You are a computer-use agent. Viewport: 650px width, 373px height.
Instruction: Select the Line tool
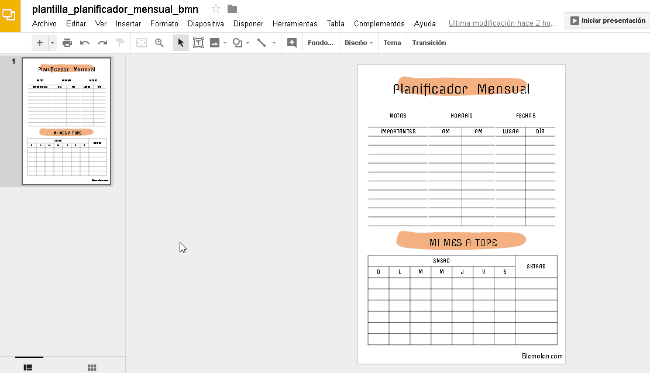[x=262, y=43]
